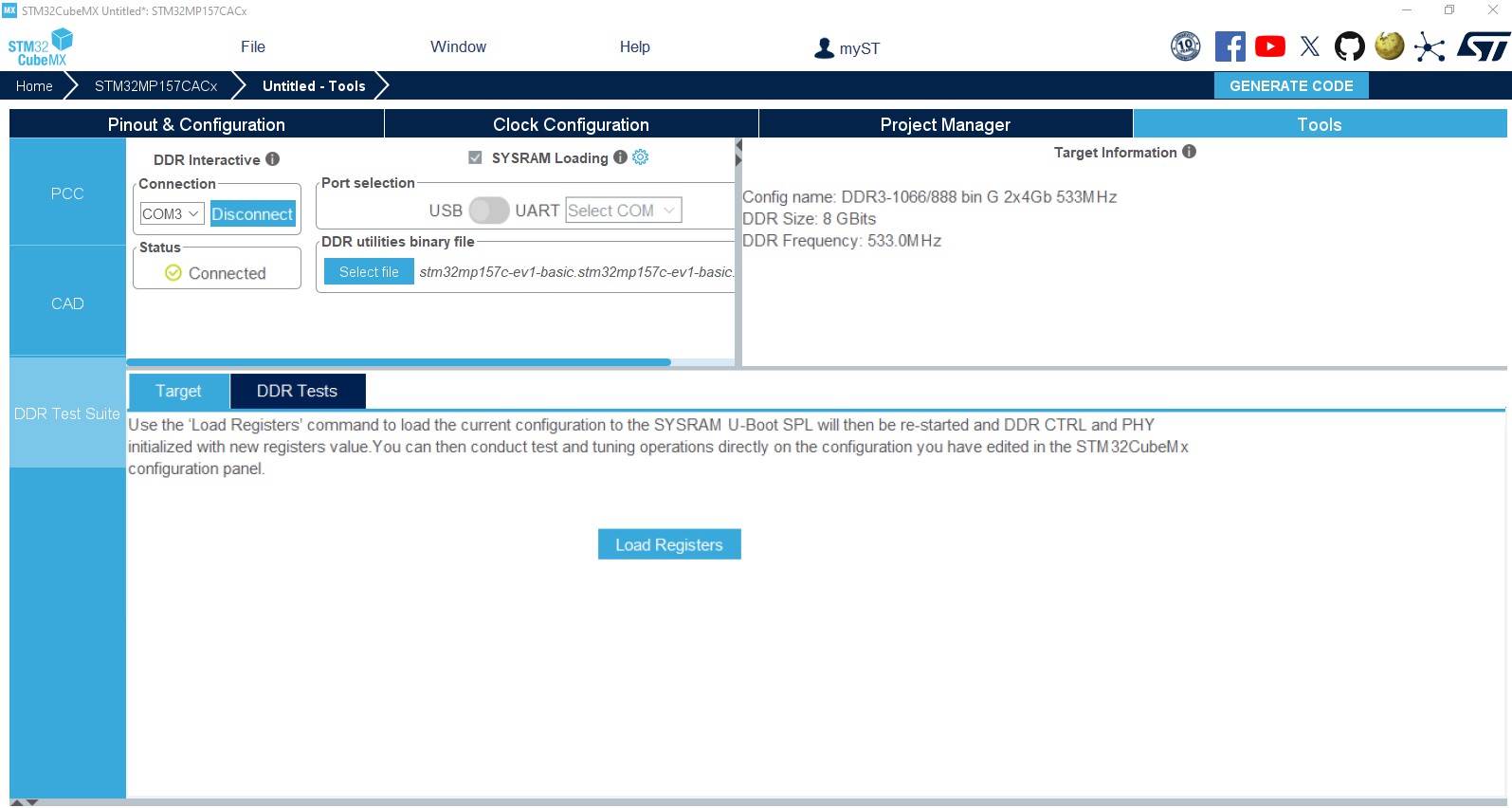Open the File menu
This screenshot has height=808, width=1512.
[253, 47]
